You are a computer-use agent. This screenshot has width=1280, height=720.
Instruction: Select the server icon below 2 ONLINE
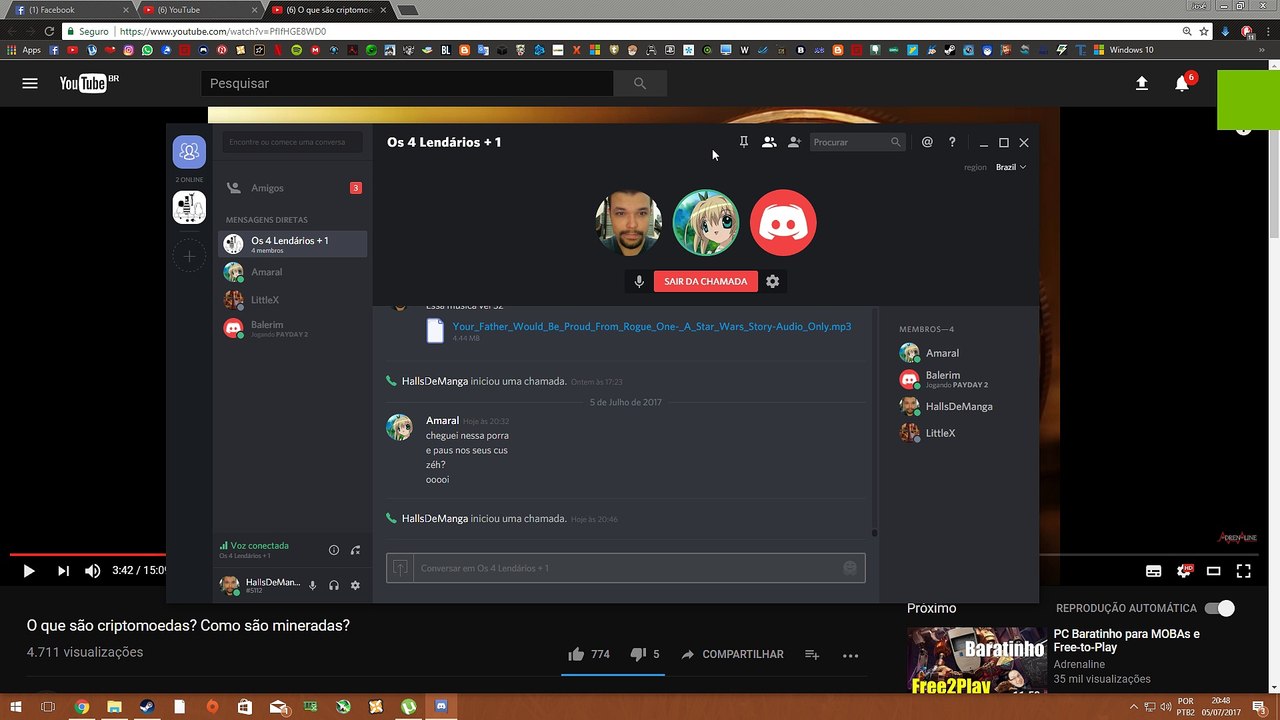189,208
